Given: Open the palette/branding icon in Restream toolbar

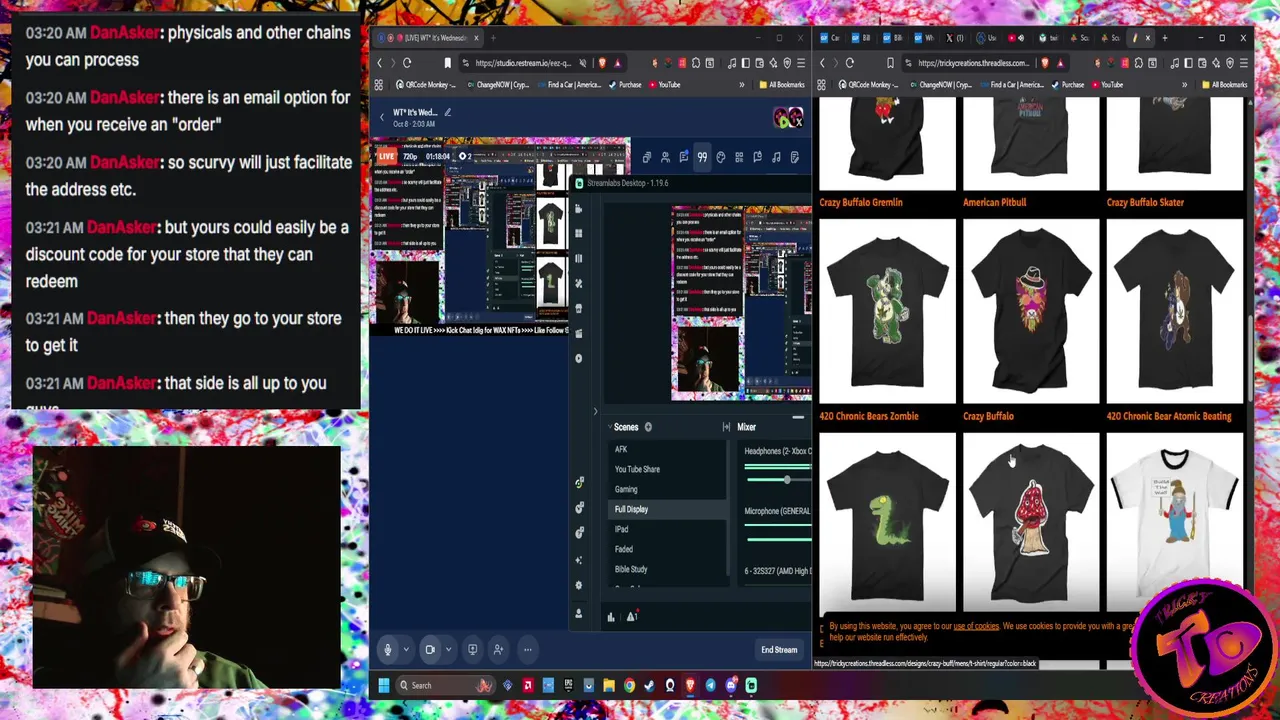Looking at the screenshot, I should [720, 157].
